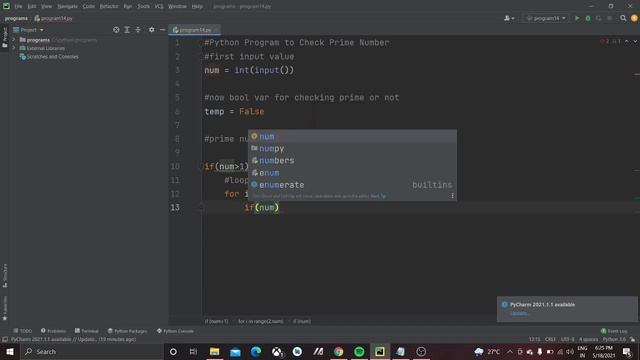Open the Run menu
The height and width of the screenshot is (360, 640).
tap(128, 7)
